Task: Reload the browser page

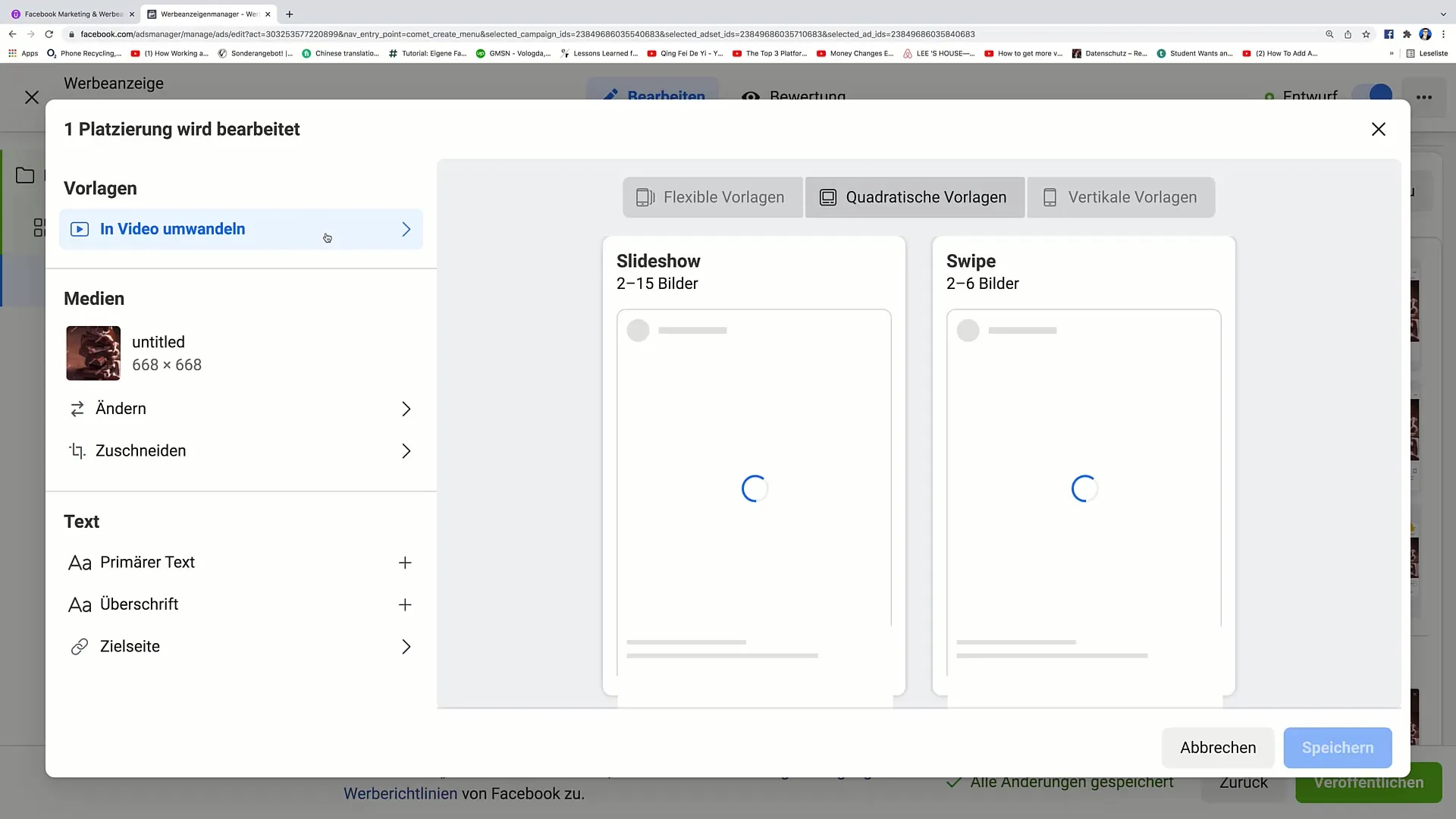Action: [x=49, y=34]
